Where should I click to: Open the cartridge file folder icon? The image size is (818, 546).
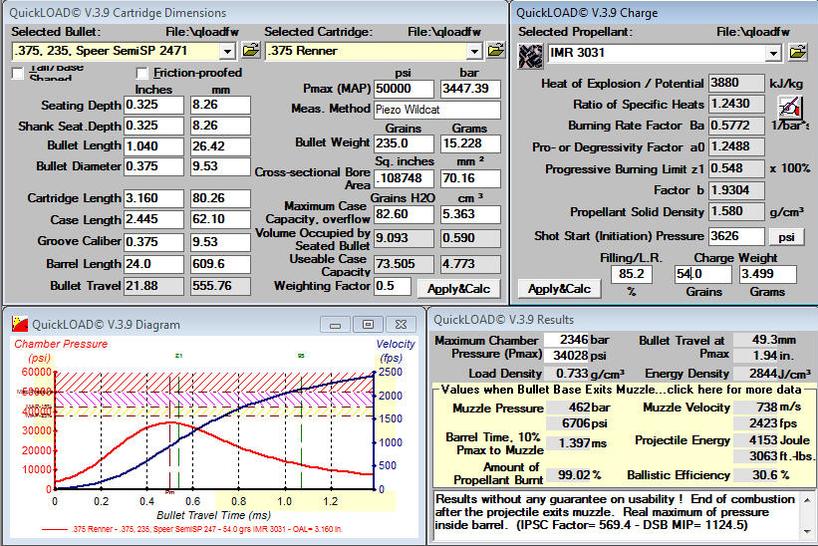[x=496, y=51]
